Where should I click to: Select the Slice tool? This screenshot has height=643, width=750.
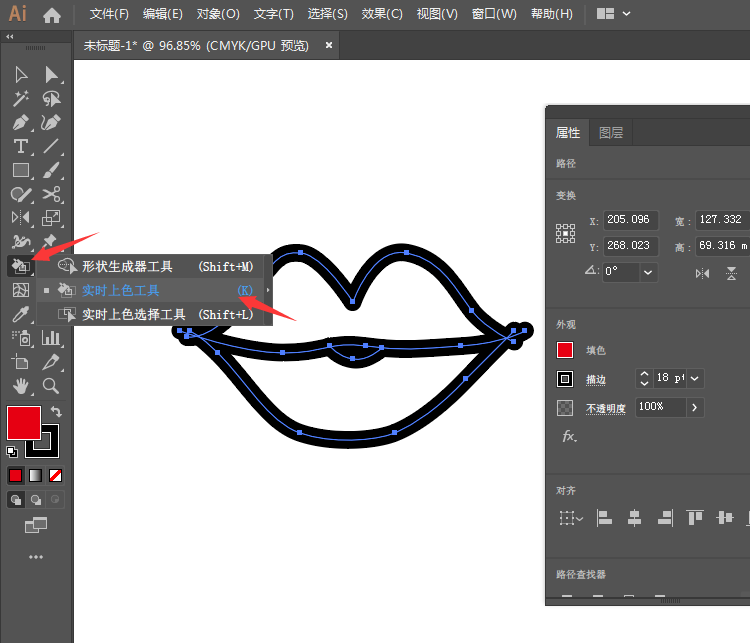51,362
